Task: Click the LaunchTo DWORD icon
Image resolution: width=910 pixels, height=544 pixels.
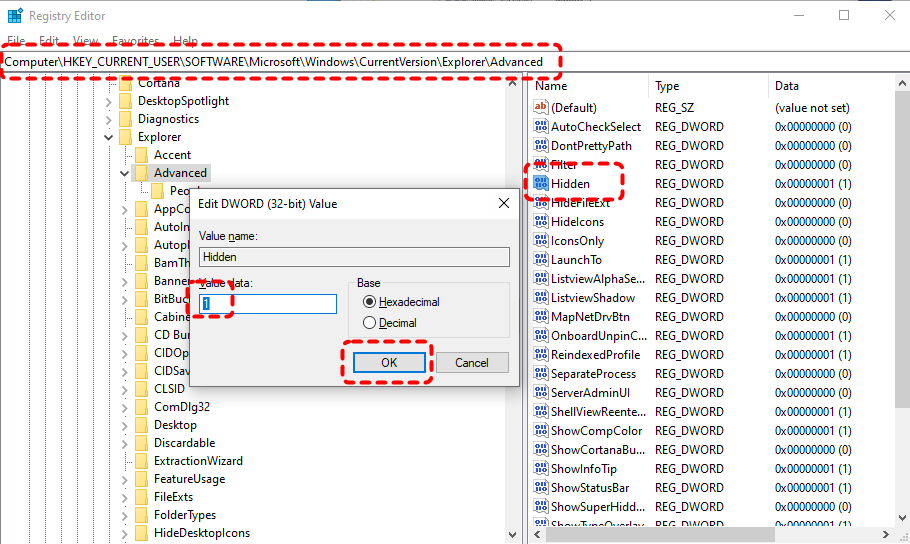Action: [x=541, y=260]
